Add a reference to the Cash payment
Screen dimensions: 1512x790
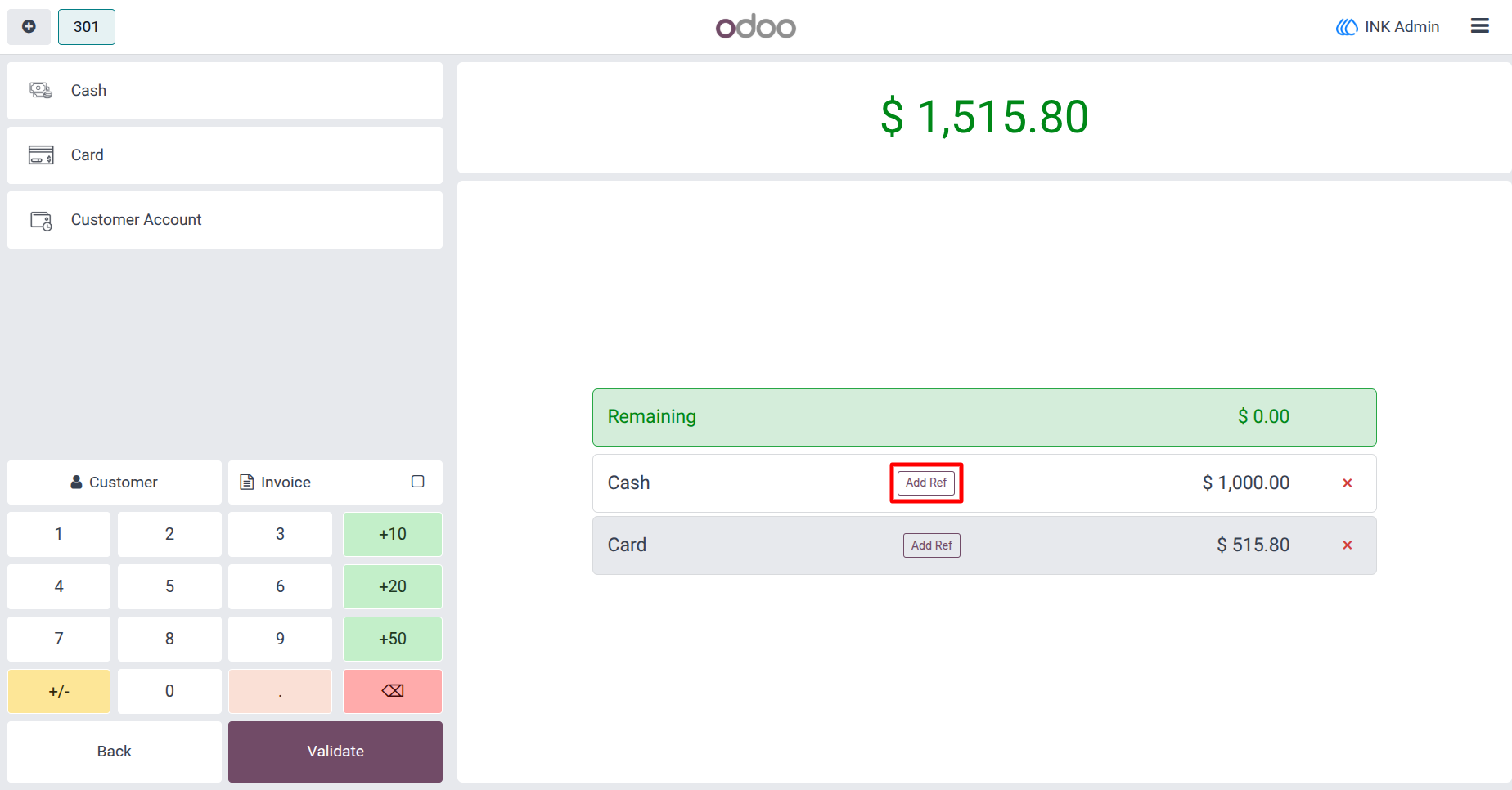(x=926, y=483)
